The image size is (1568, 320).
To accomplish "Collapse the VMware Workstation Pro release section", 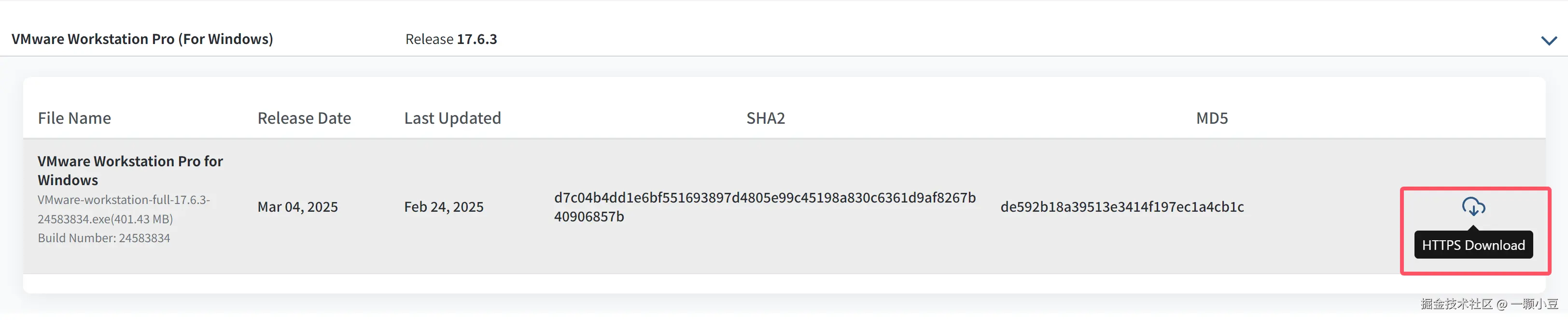I will pos(1549,41).
